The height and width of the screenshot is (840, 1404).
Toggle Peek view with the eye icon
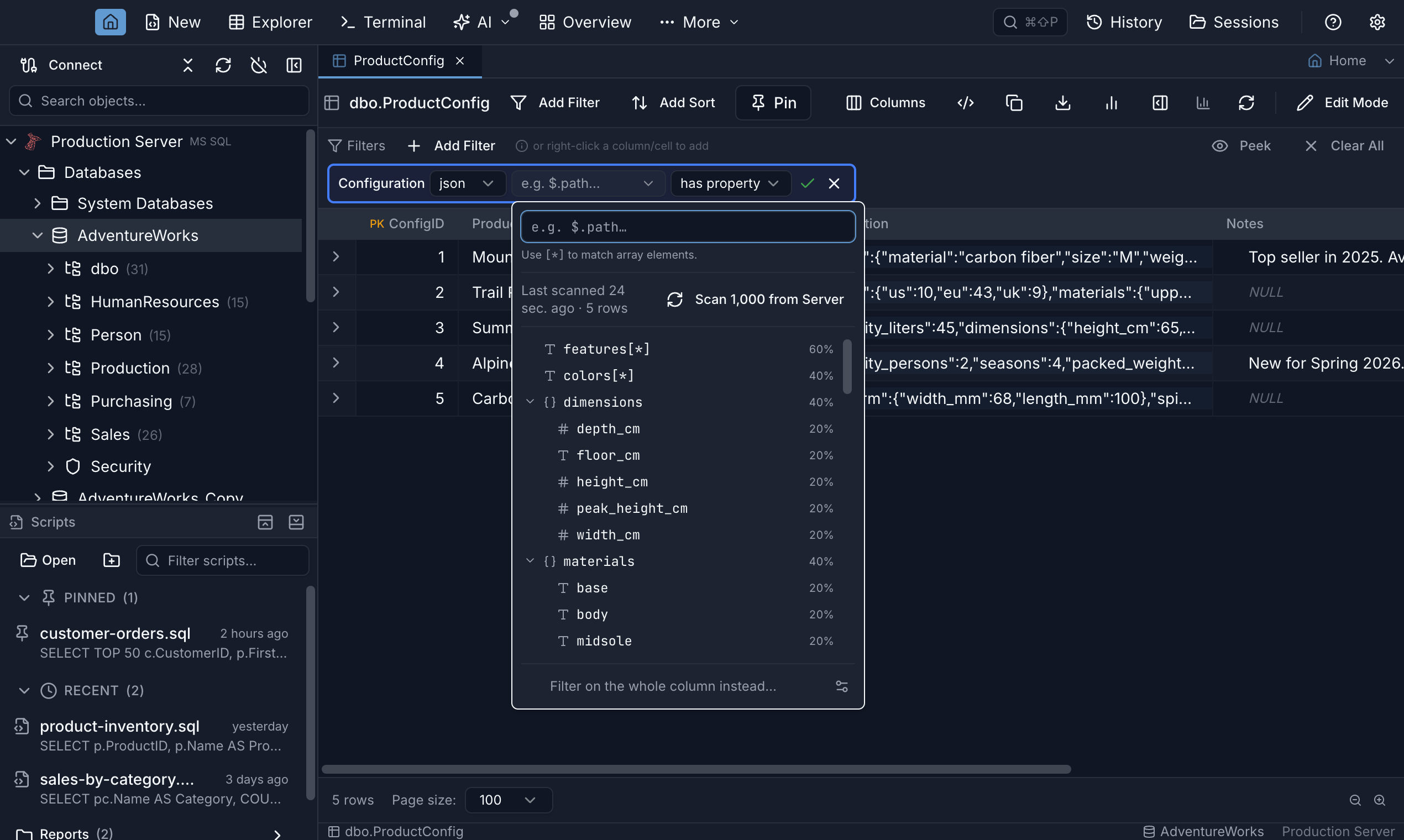pos(1241,145)
